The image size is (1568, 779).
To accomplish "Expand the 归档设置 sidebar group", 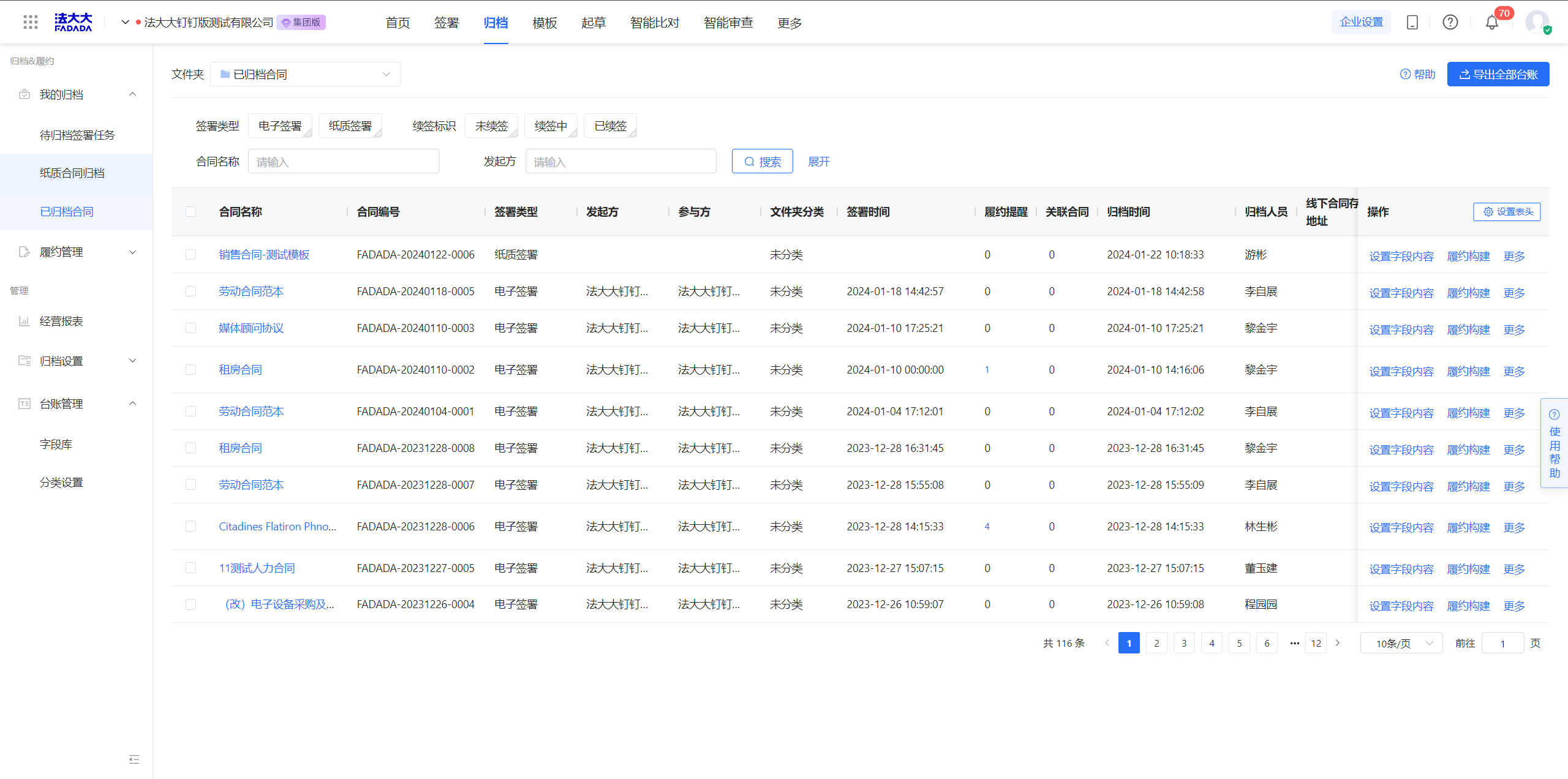I will (132, 361).
